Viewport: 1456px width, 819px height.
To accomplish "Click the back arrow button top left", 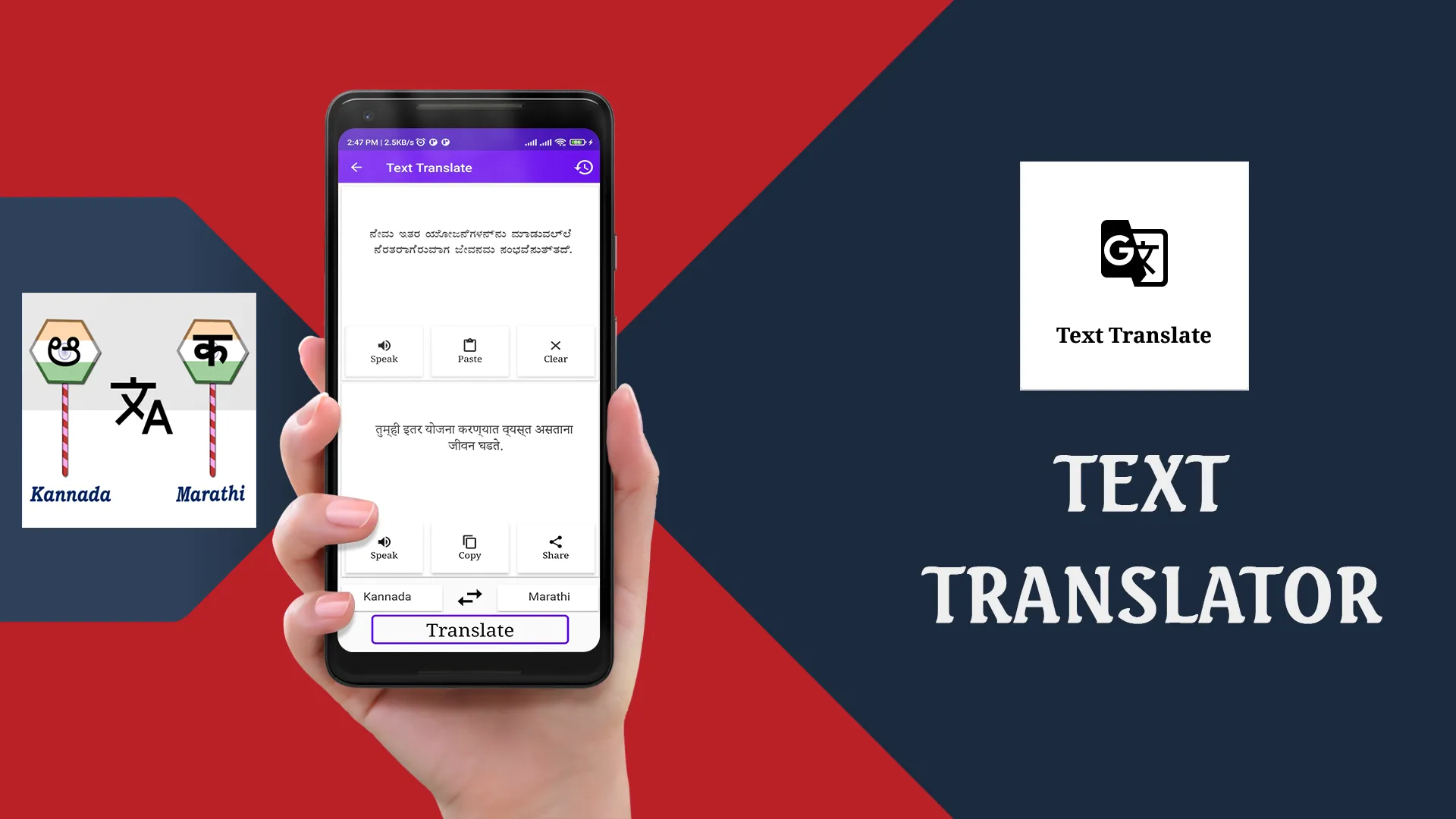I will coord(358,167).
